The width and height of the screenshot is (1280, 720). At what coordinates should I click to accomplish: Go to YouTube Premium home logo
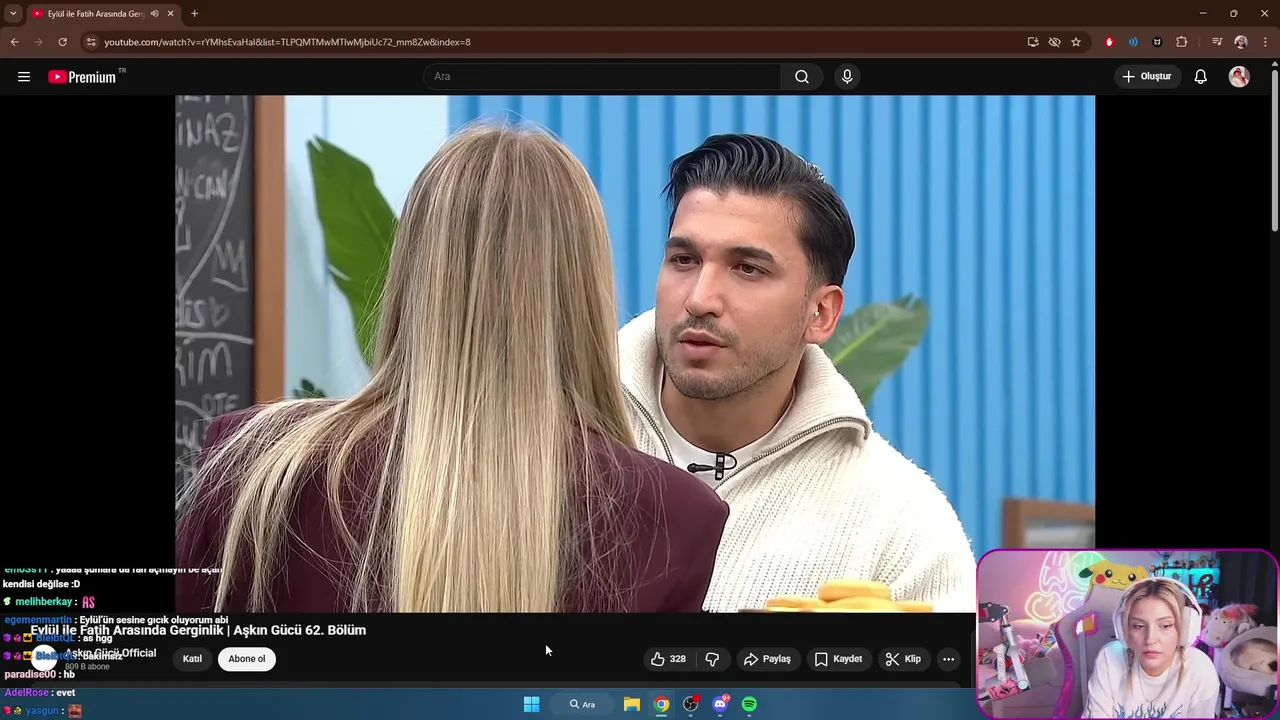[84, 77]
